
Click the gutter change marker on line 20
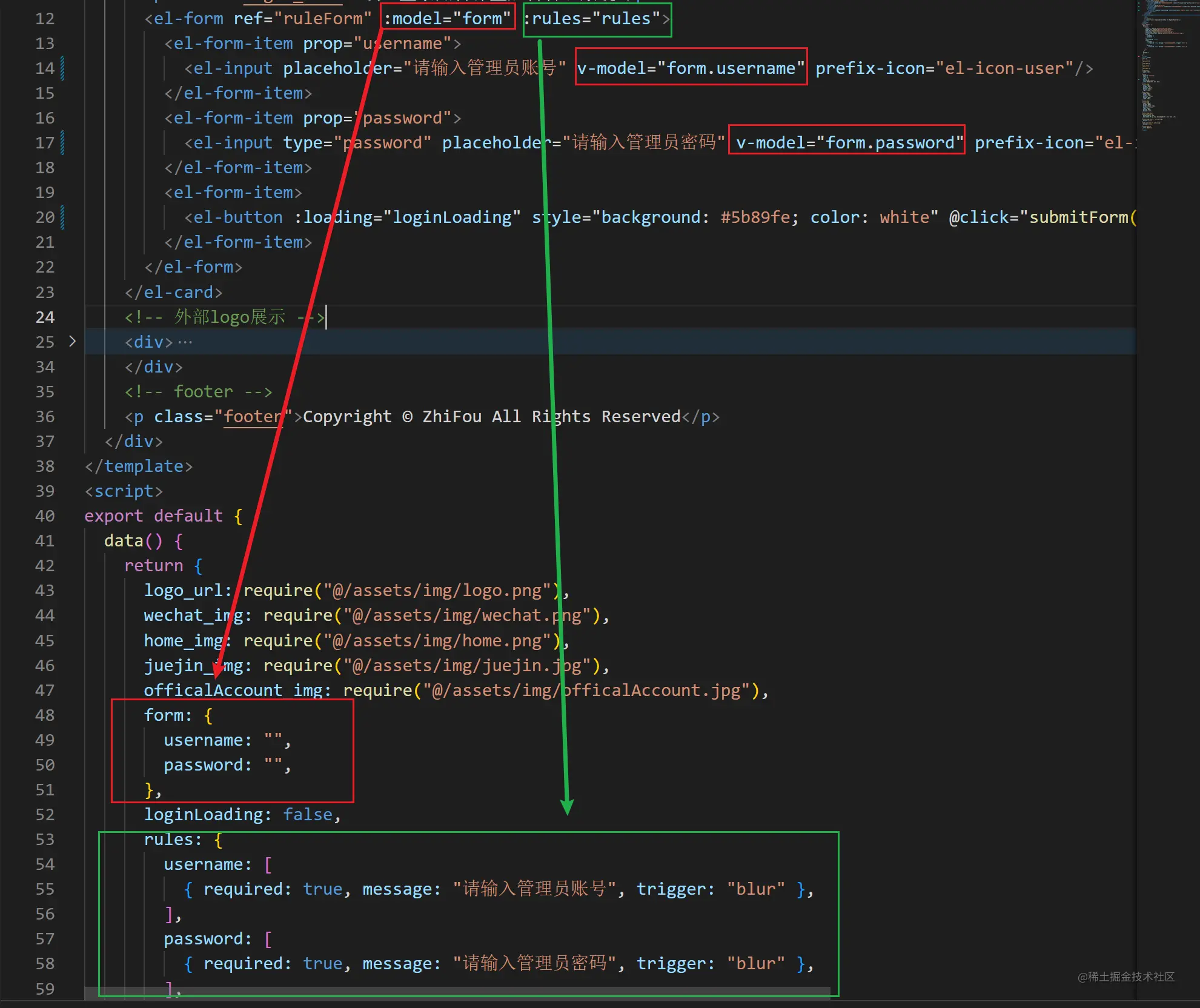62,217
